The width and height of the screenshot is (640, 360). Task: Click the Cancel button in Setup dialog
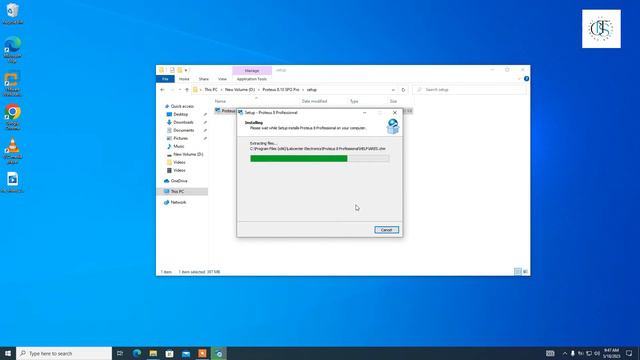pos(386,230)
